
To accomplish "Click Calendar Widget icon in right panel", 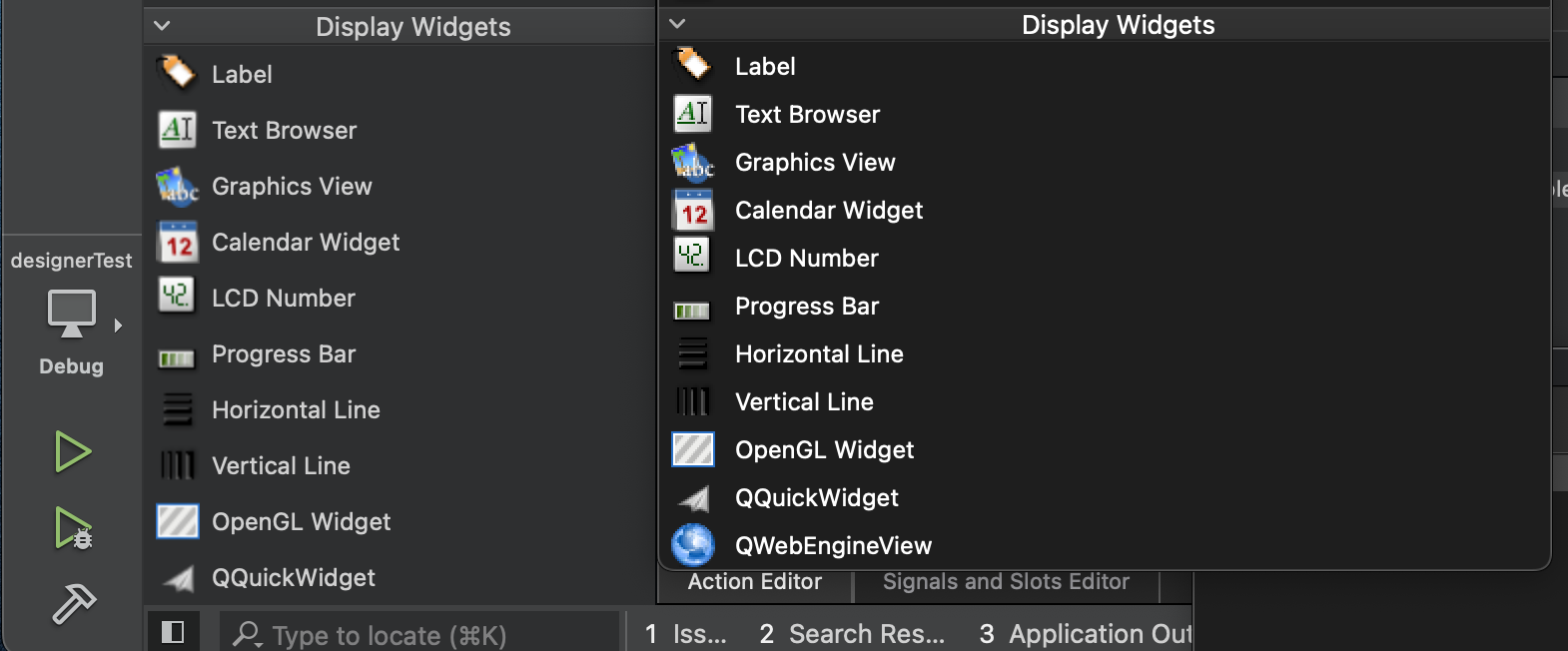I will (693, 210).
